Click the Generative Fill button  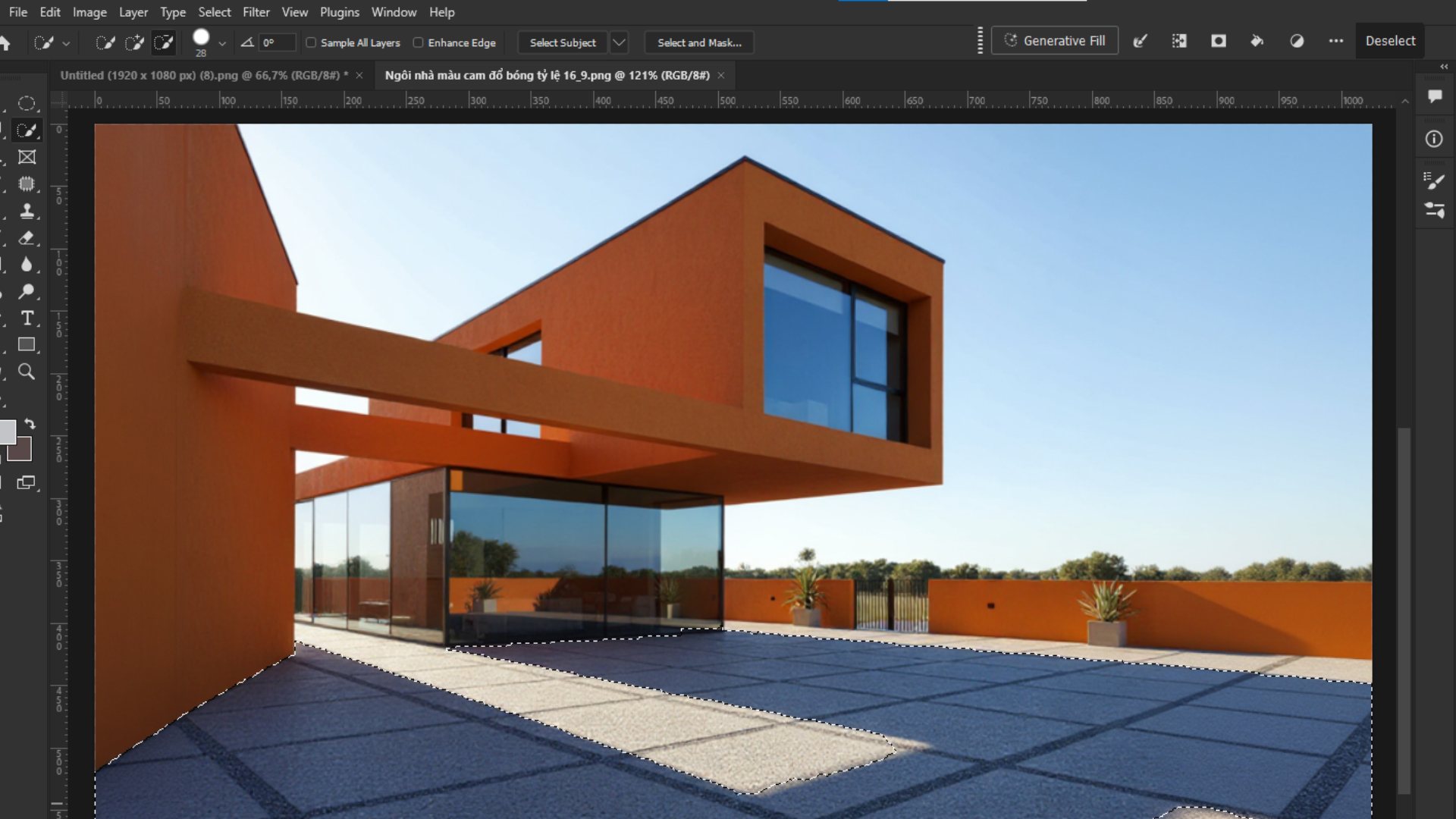coord(1055,41)
